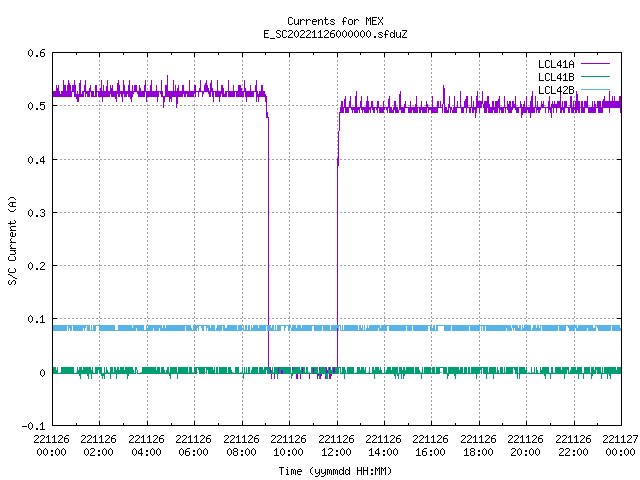Click the y-axis tick value 0.3
This screenshot has height=480, width=640.
36,213
